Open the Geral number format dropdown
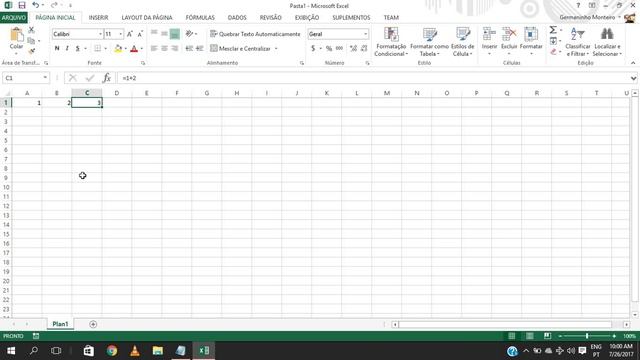The height and width of the screenshot is (360, 640). click(365, 34)
